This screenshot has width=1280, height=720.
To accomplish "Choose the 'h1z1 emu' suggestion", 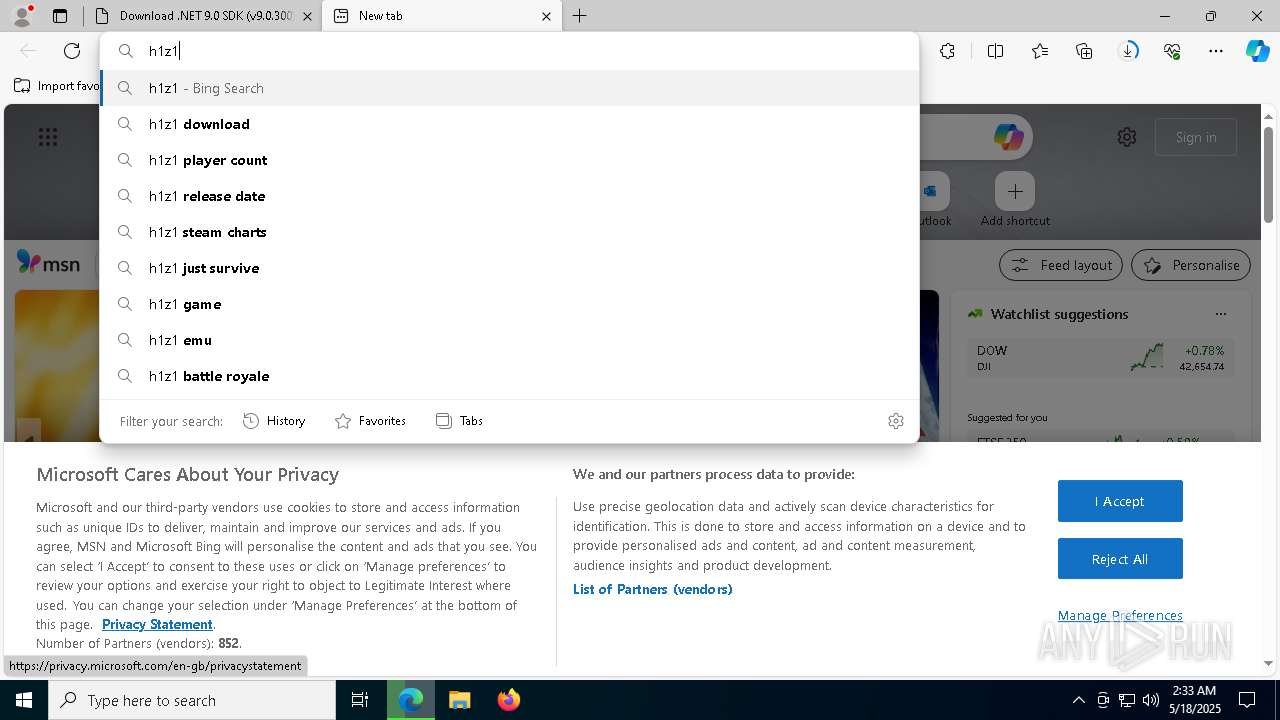I will [x=509, y=340].
